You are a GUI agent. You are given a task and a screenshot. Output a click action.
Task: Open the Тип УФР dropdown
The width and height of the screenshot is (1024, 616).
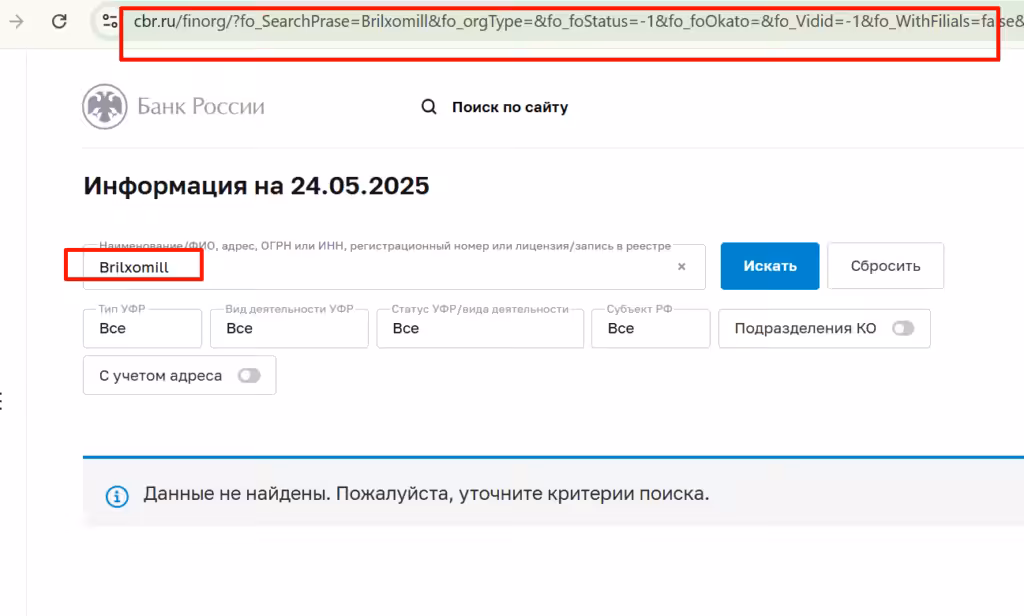tap(142, 329)
